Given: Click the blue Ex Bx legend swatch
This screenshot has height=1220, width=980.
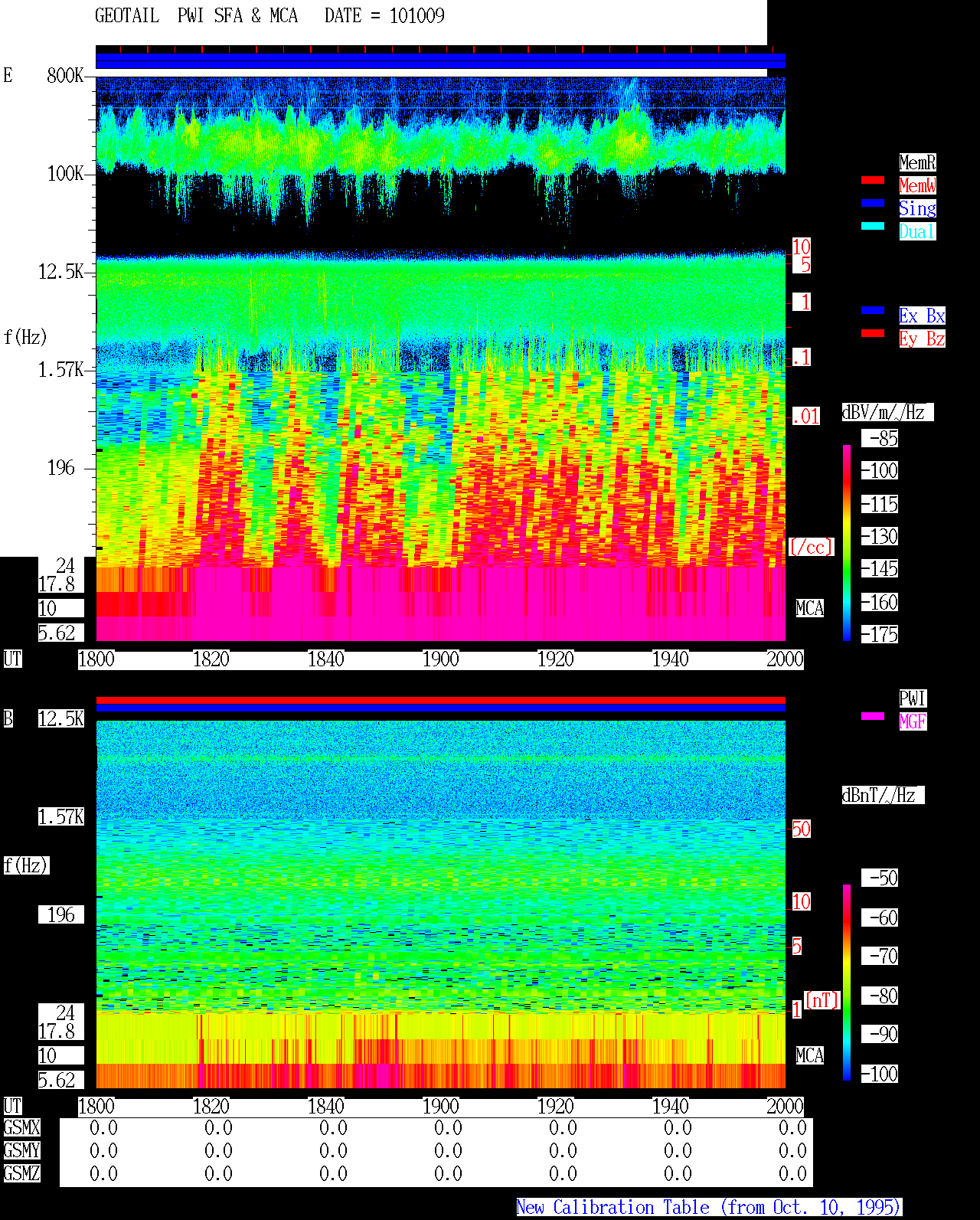Looking at the screenshot, I should 873,310.
